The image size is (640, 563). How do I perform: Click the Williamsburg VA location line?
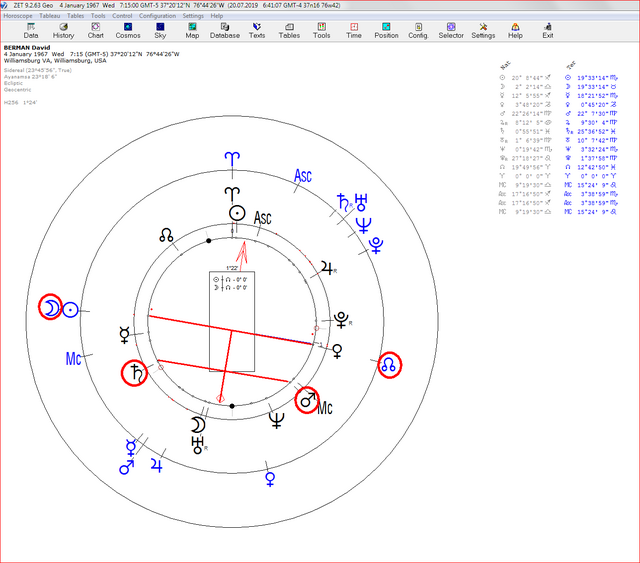click(x=55, y=60)
